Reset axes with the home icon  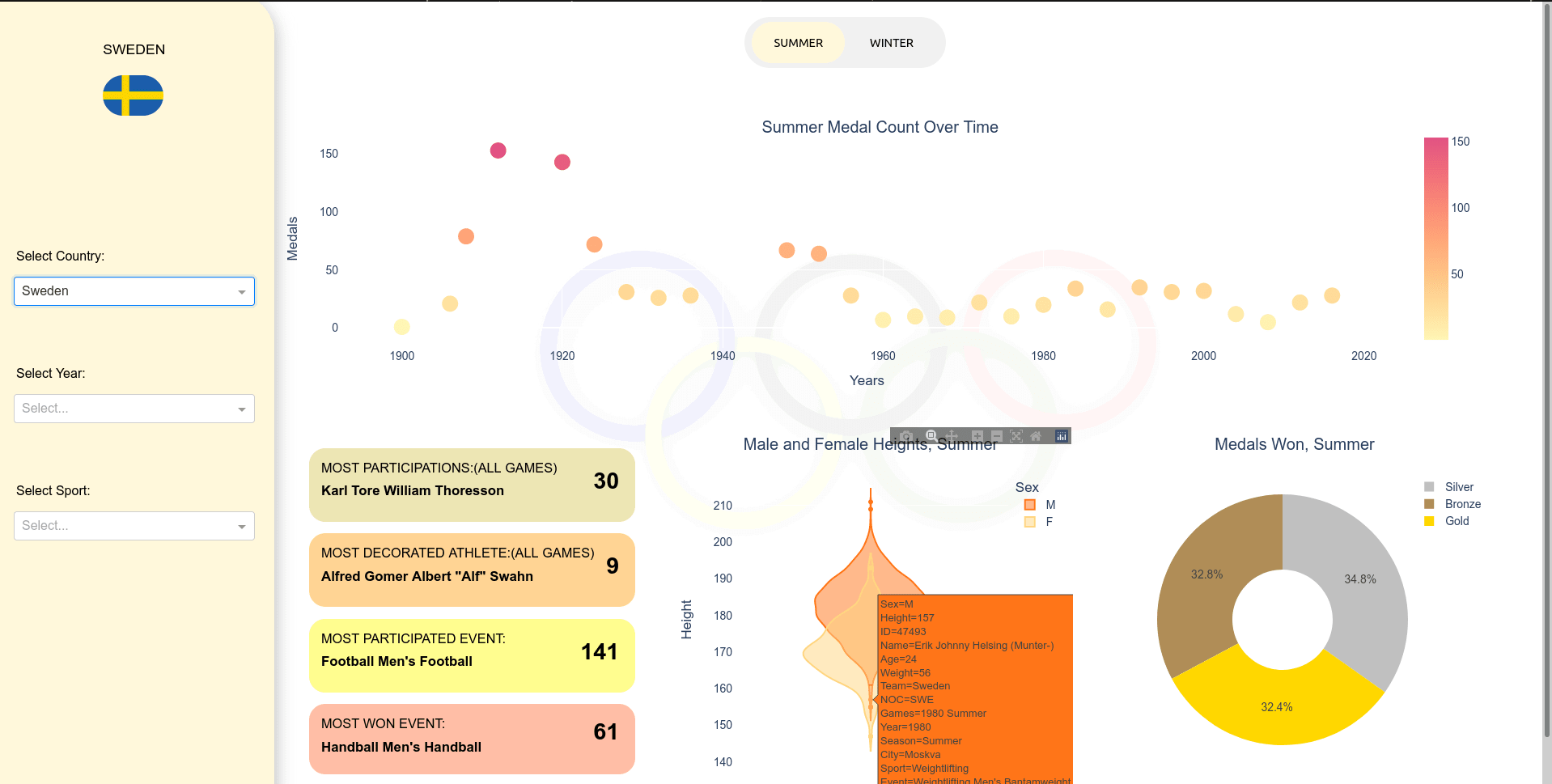pyautogui.click(x=1036, y=436)
